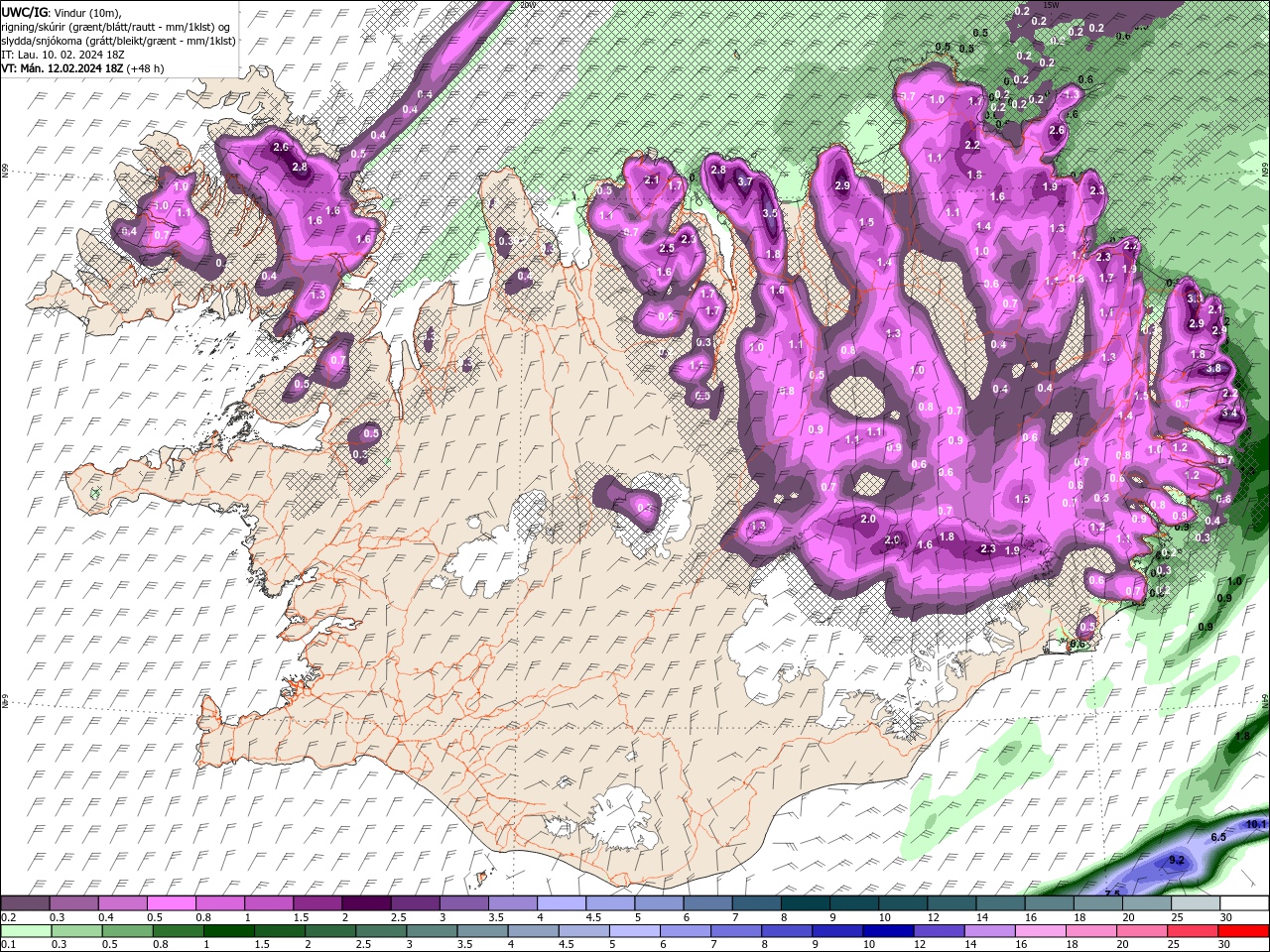Click the '3.4' snowfall value on the east coast
The height and width of the screenshot is (952, 1270).
click(x=1230, y=413)
